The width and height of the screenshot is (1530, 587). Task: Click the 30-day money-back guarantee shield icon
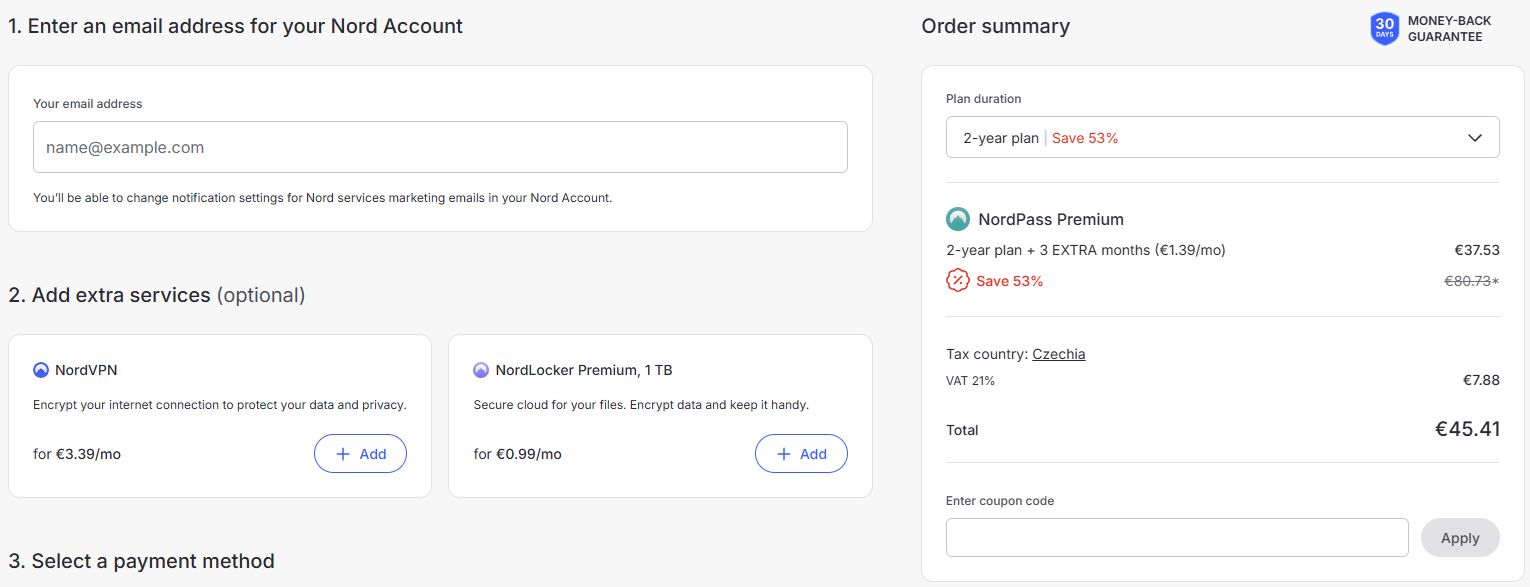[1384, 28]
